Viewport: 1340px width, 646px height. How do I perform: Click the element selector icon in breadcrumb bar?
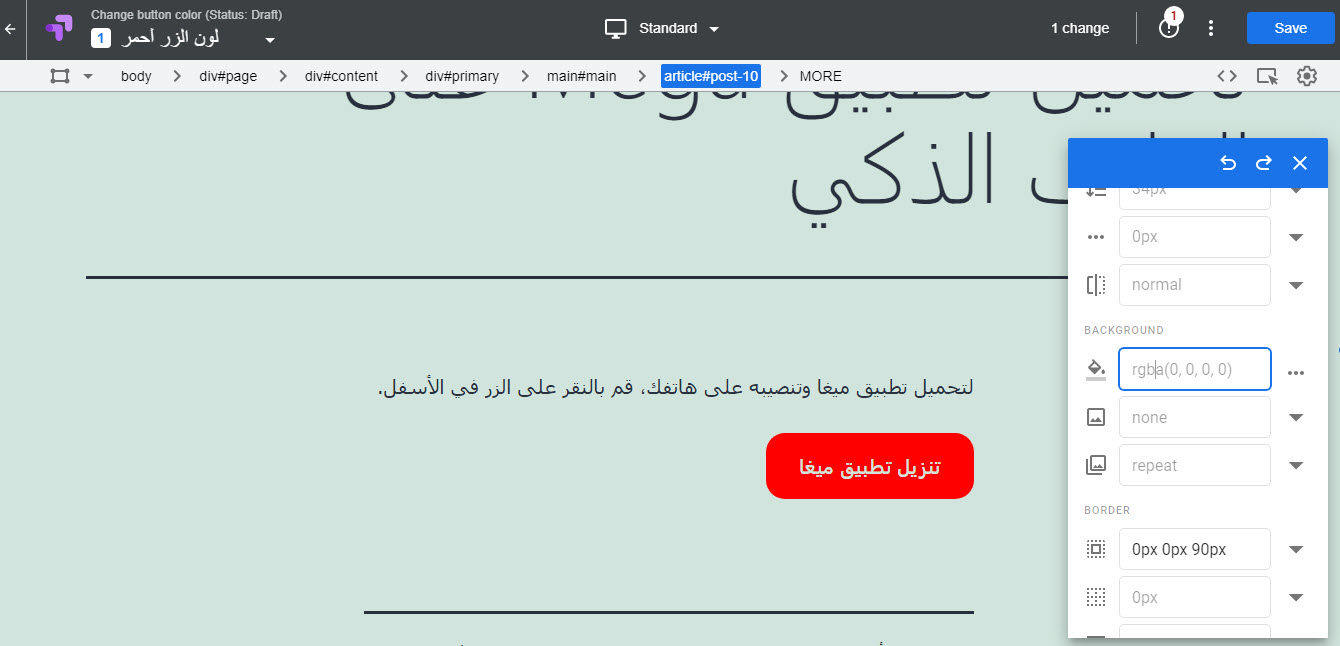[x=60, y=76]
